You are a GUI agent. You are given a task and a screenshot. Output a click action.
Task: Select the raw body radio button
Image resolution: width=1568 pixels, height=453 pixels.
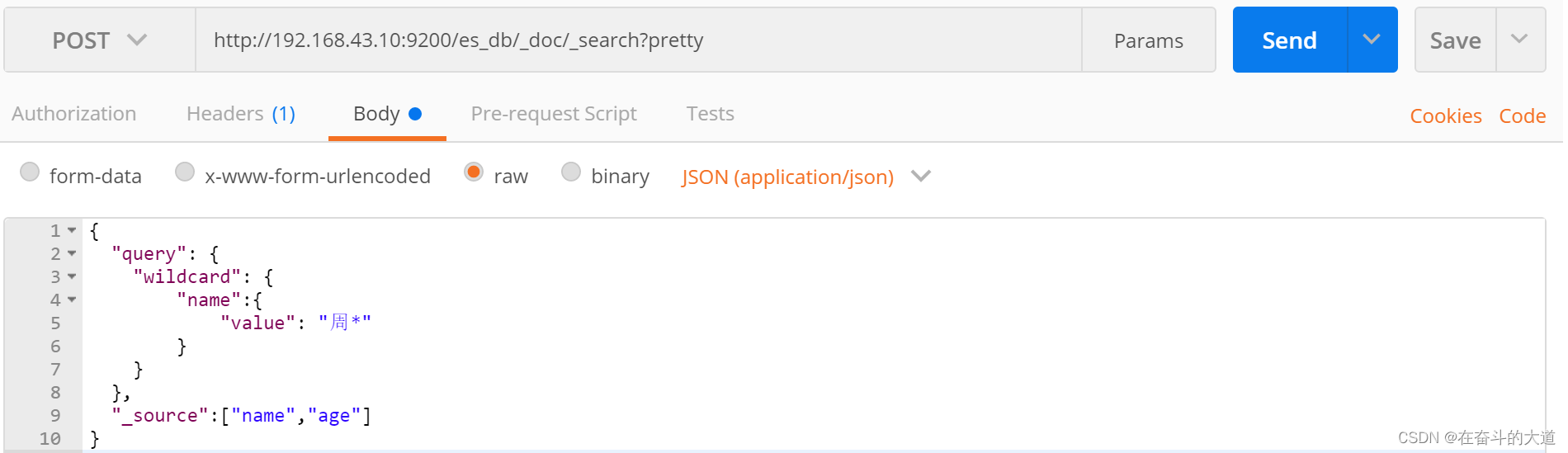[474, 172]
